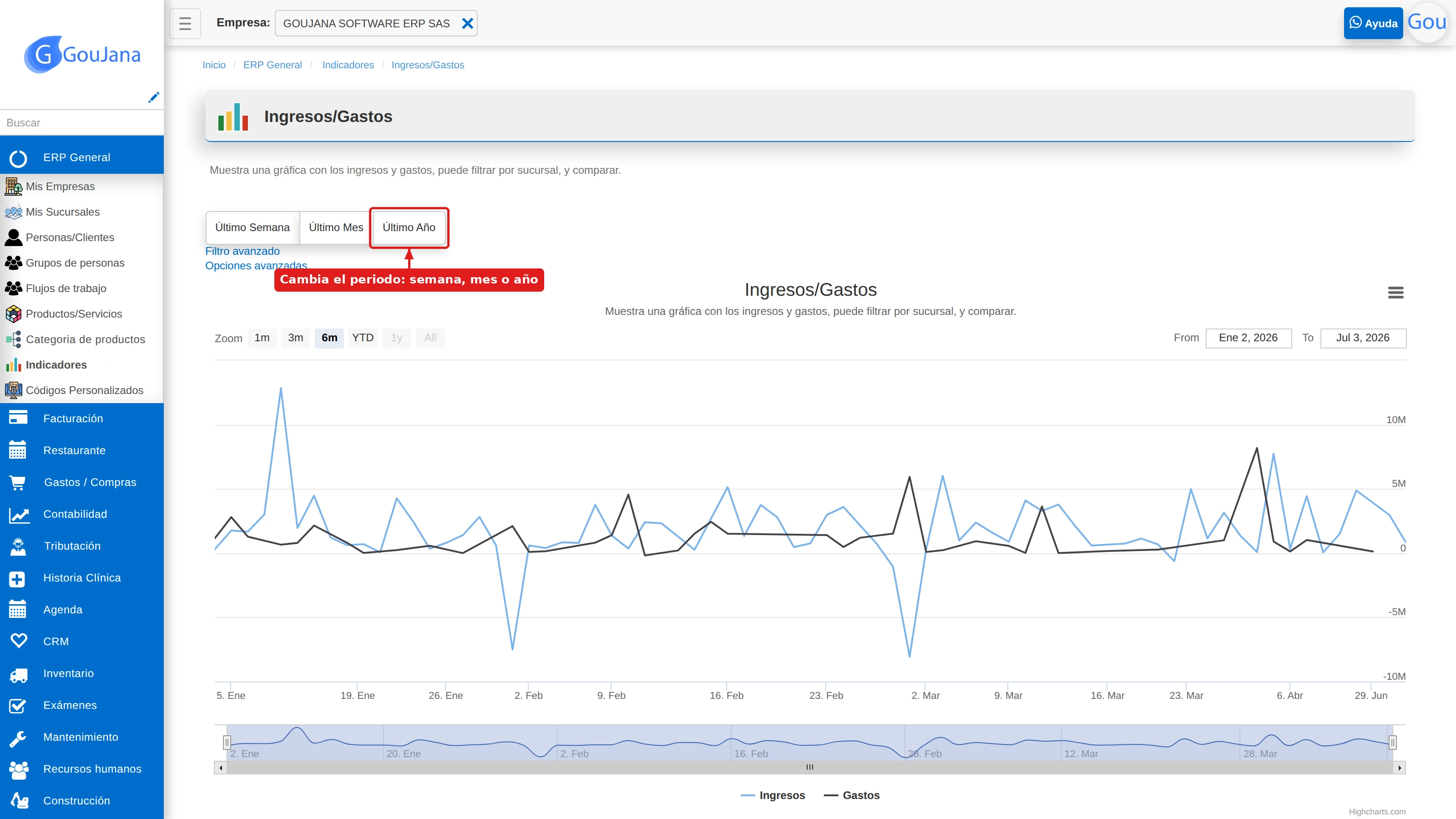Click the WhatsApp Ayuda button

pyautogui.click(x=1373, y=23)
